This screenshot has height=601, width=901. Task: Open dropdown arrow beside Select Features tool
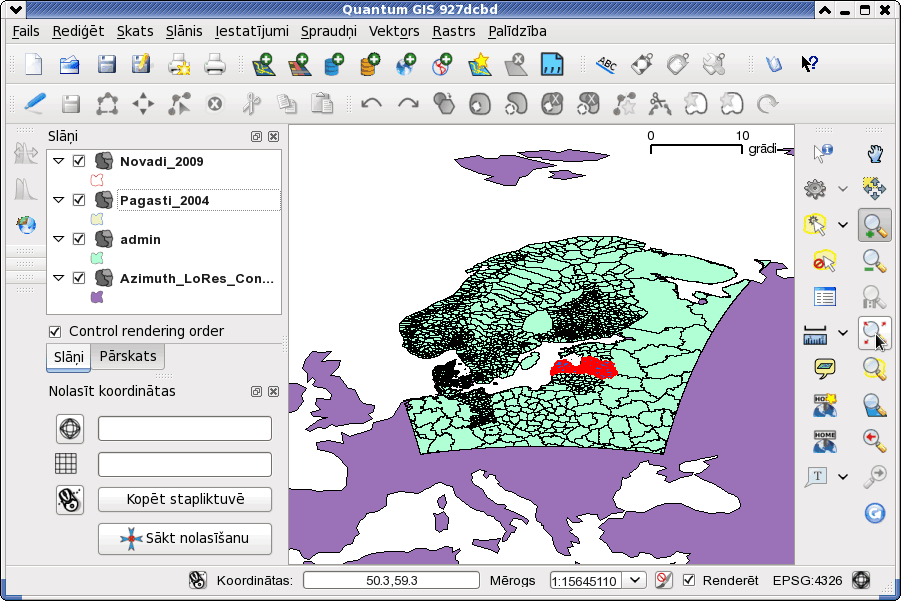843,225
